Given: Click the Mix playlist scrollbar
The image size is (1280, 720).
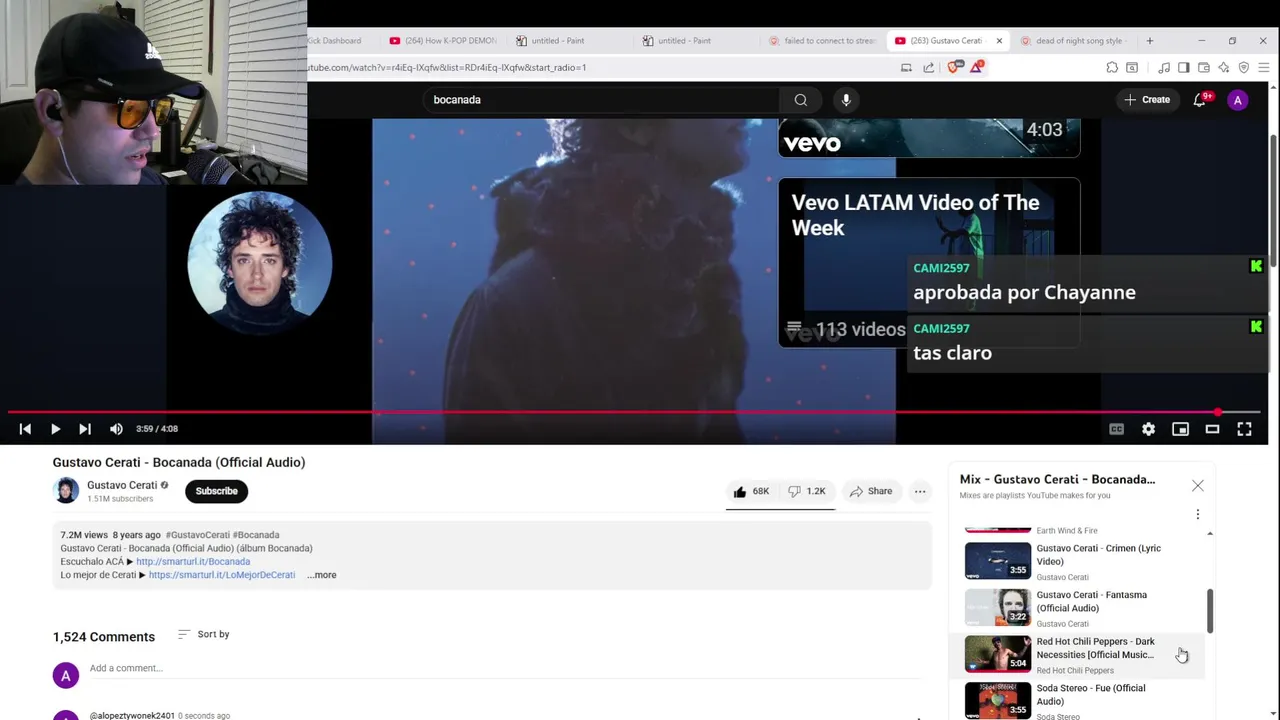Looking at the screenshot, I should (x=1210, y=610).
